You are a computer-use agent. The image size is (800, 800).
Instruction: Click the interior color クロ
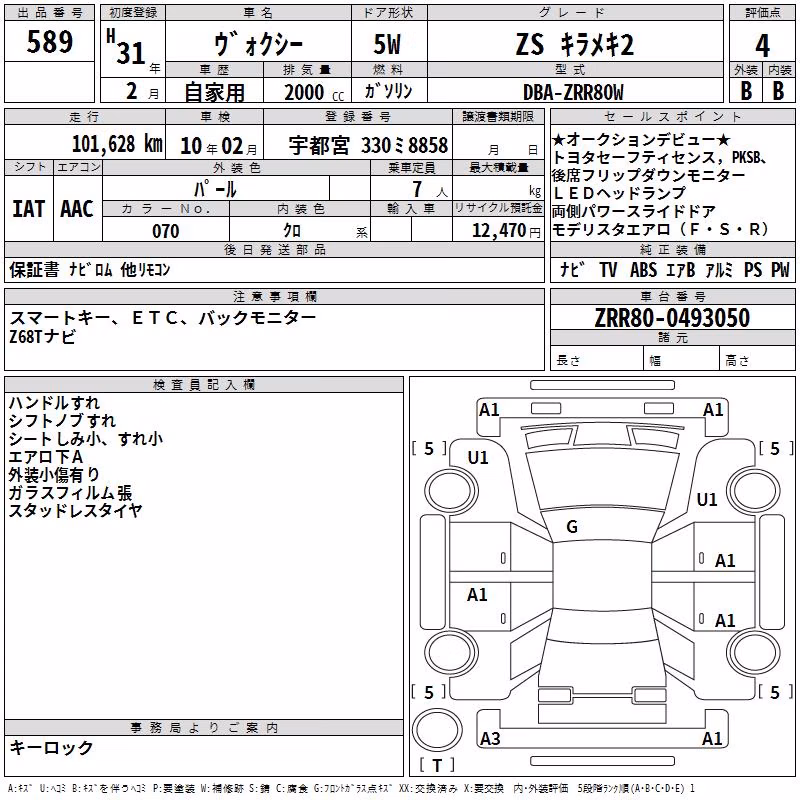(292, 231)
